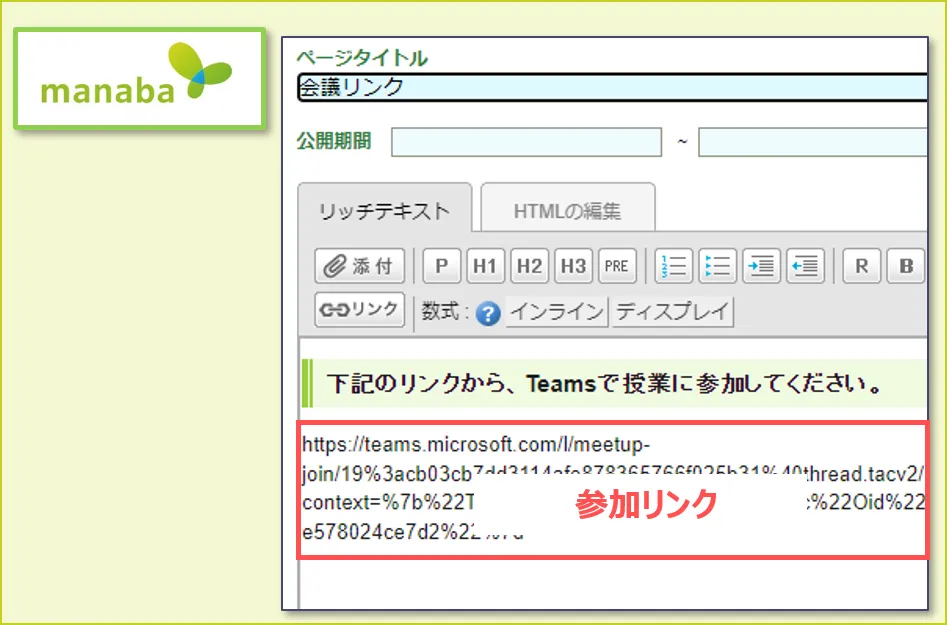Click the 添付 attachment button
Screen dimensions: 947x625
click(x=360, y=266)
